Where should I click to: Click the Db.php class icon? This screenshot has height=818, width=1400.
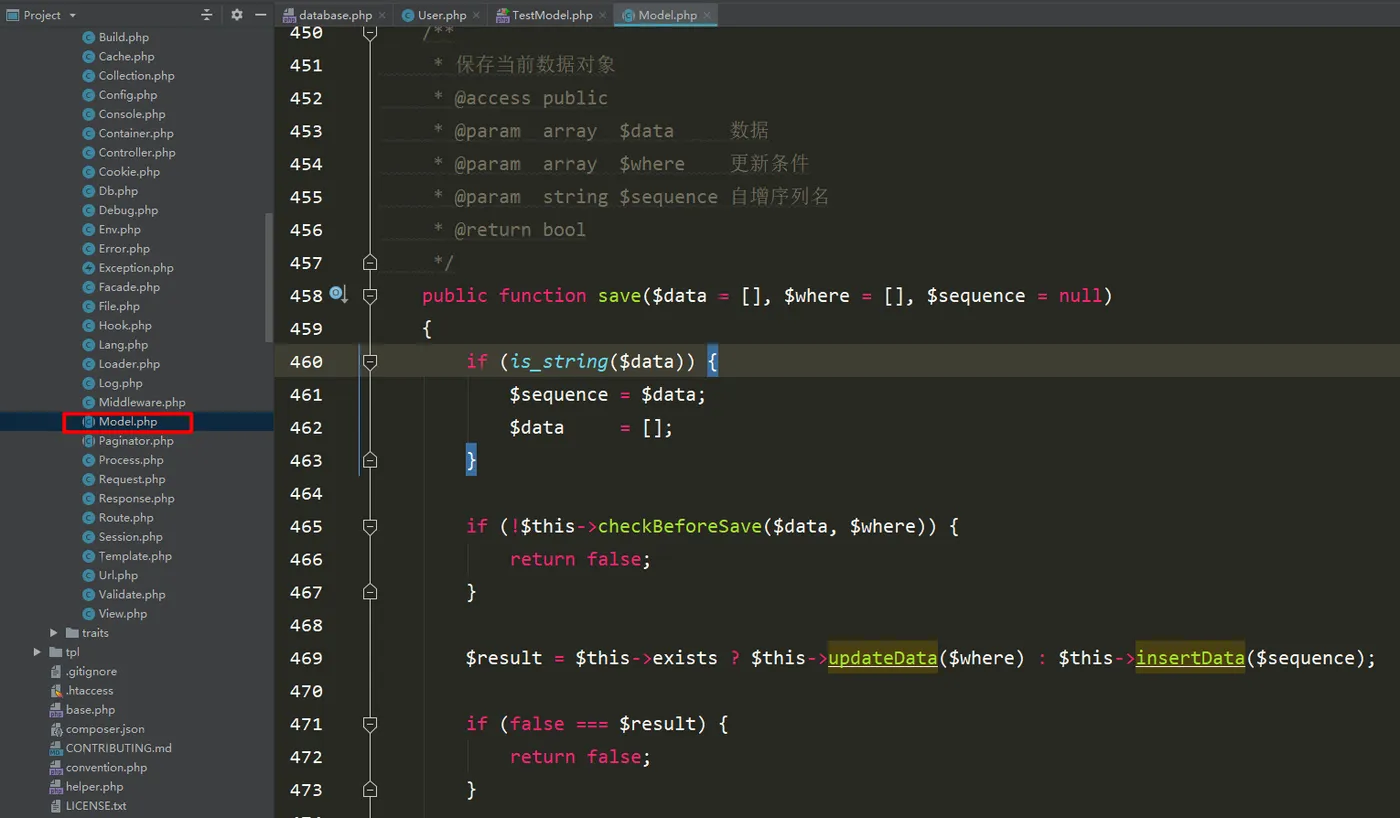click(88, 191)
